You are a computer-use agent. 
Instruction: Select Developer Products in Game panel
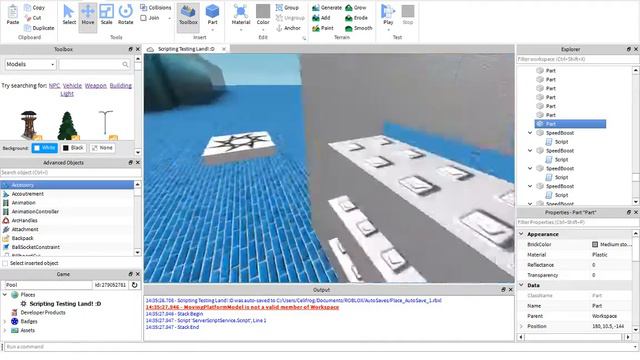click(x=43, y=313)
